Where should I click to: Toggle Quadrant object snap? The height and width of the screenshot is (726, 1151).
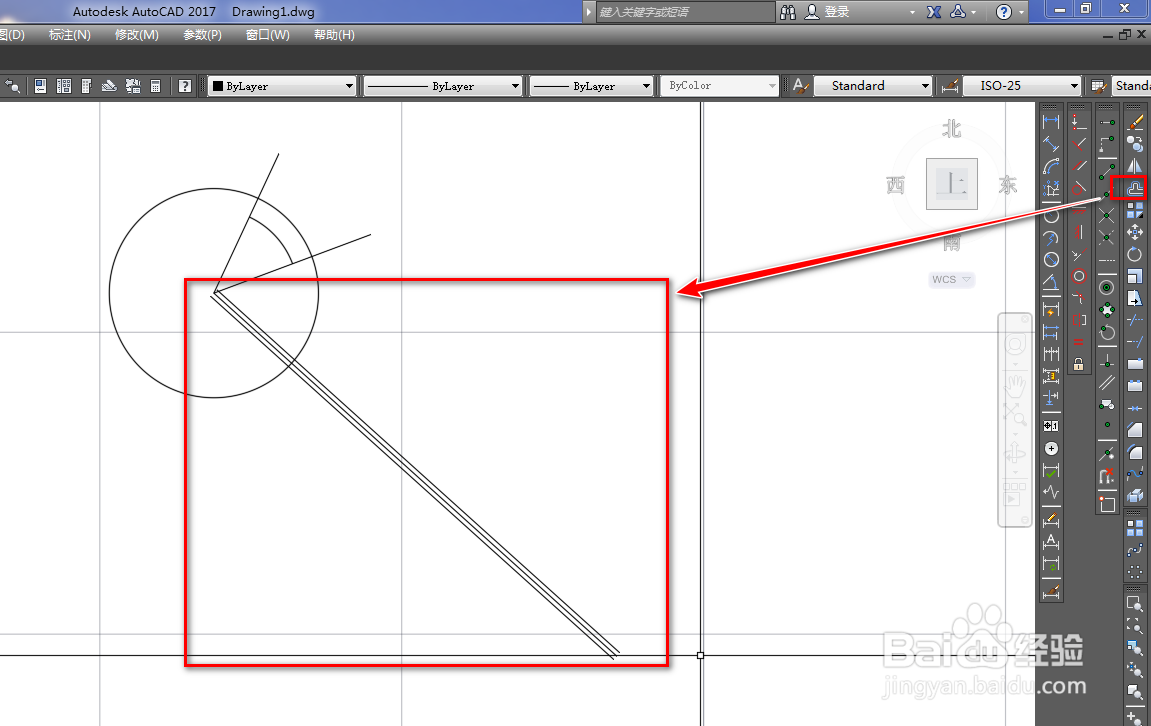[x=1107, y=310]
